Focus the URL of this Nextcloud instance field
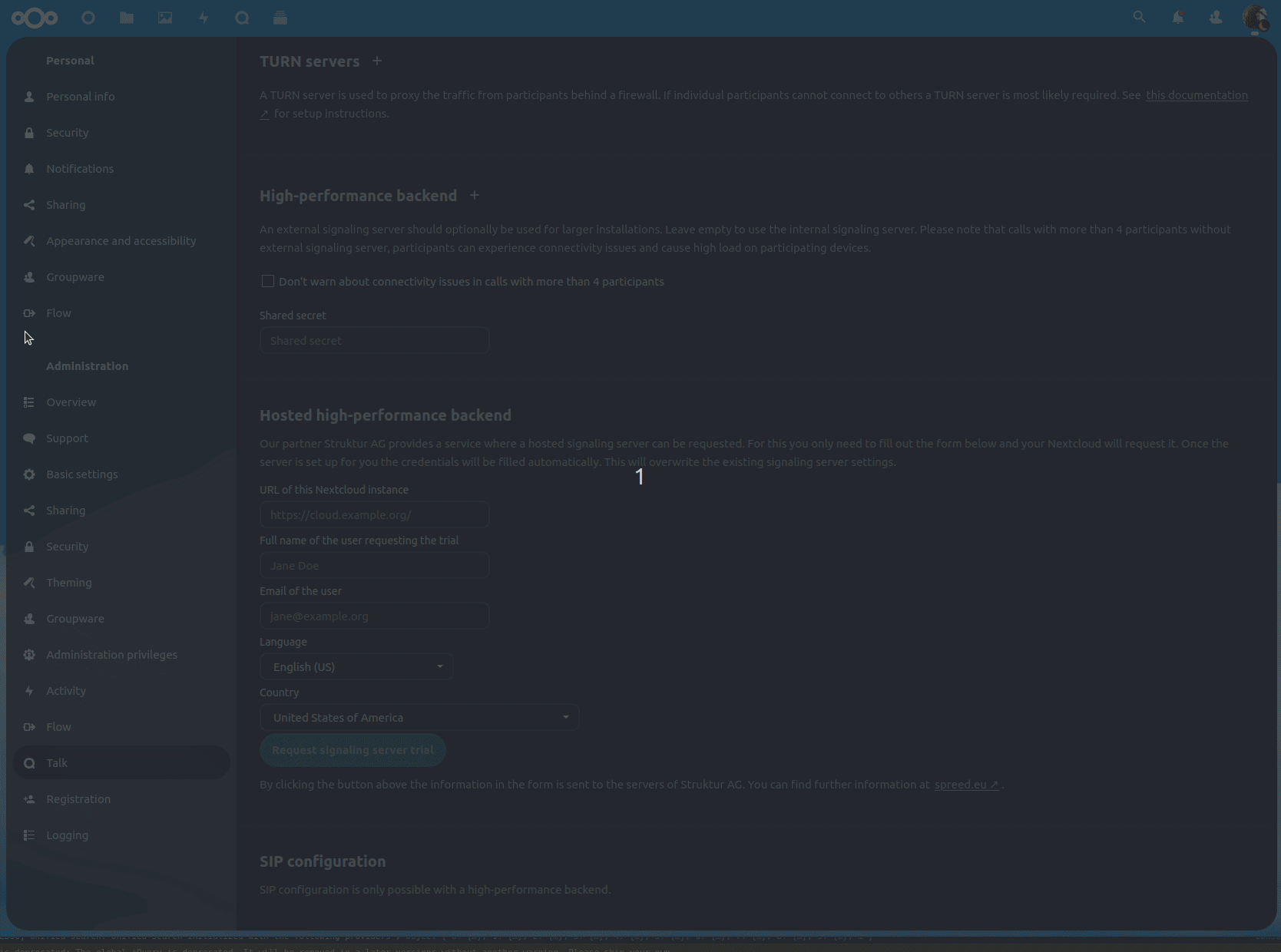This screenshot has width=1281, height=952. pyautogui.click(x=375, y=514)
